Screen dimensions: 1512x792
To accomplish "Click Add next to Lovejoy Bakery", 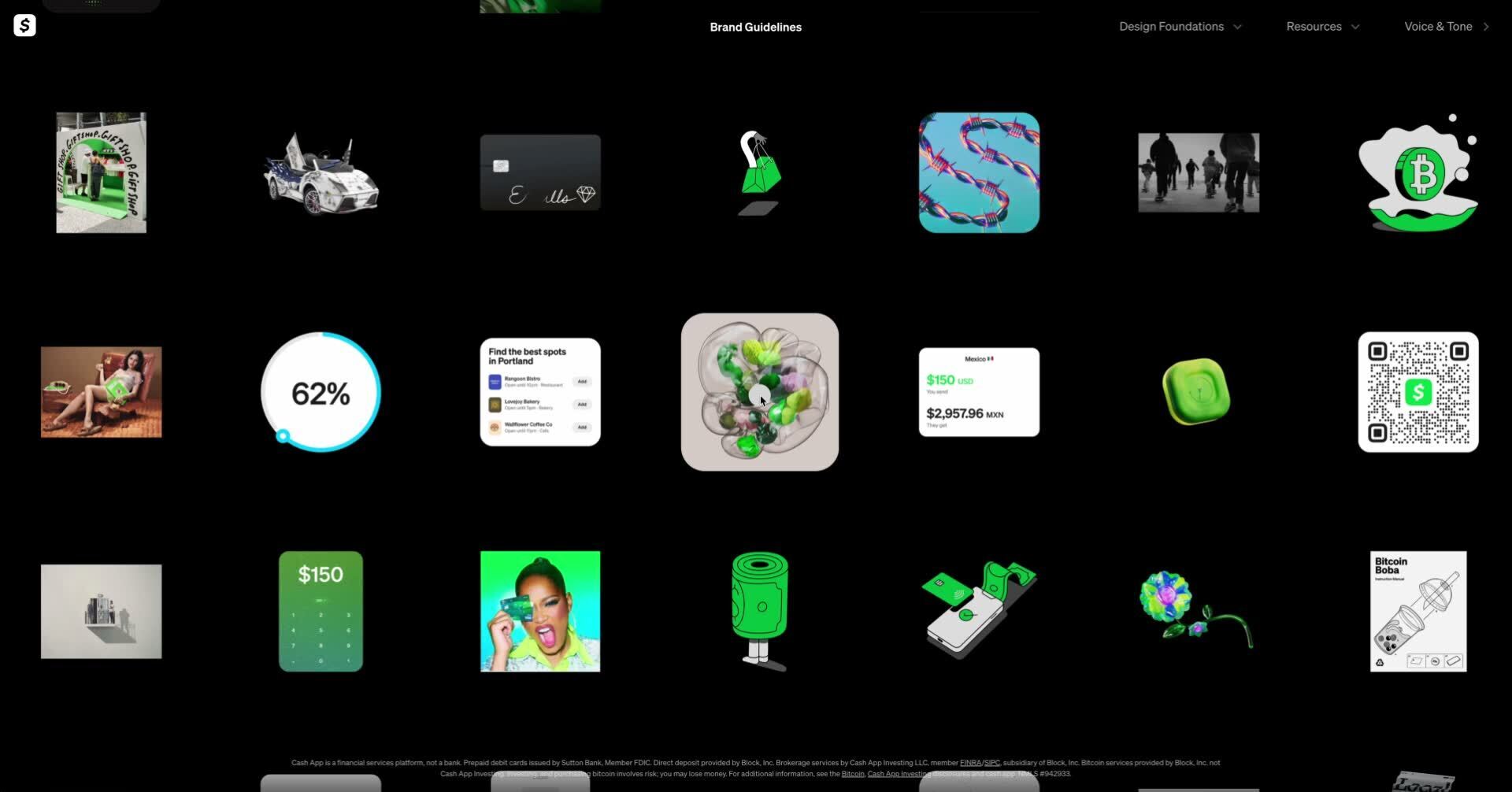I will click(x=582, y=405).
